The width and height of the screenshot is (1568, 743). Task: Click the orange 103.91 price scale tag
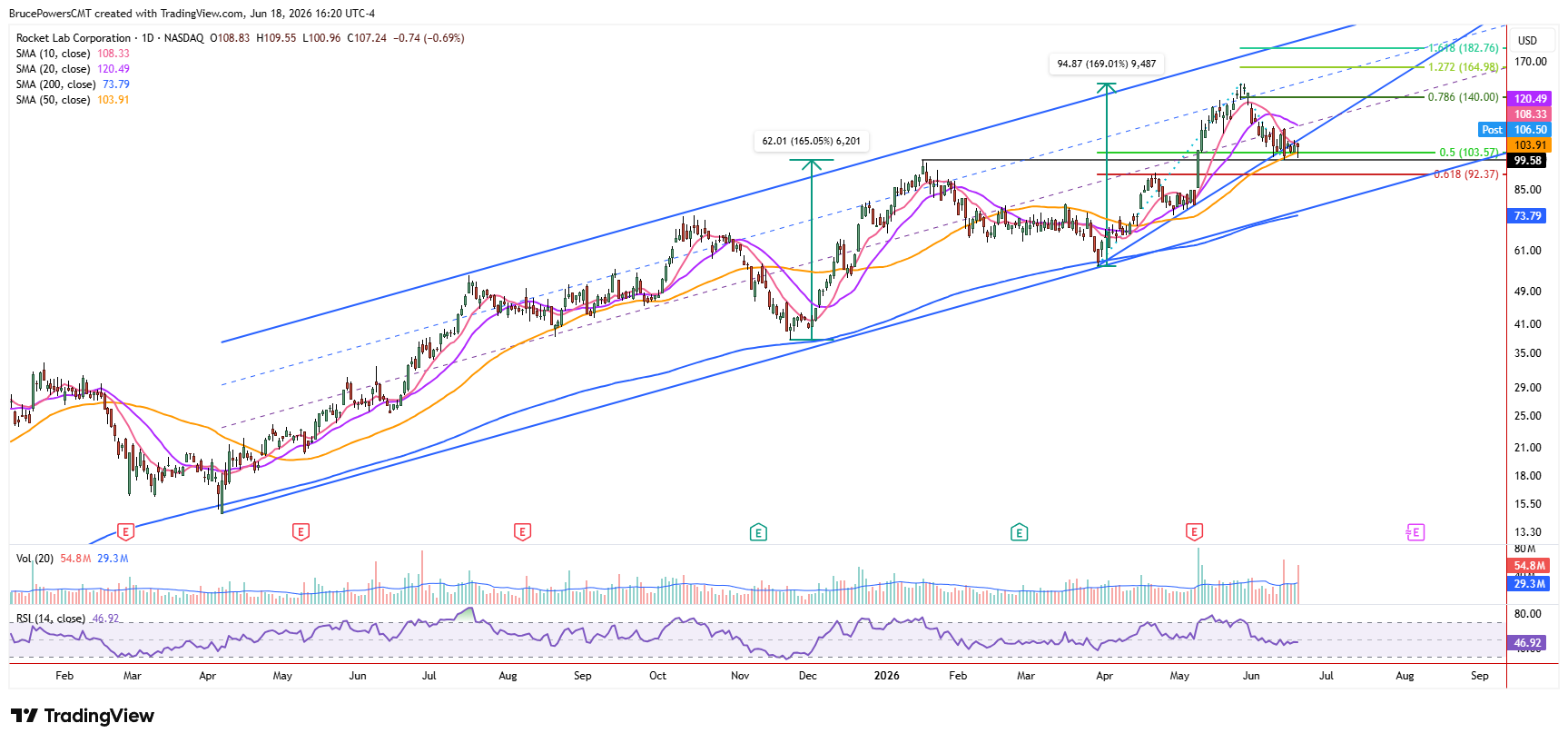click(x=1530, y=145)
